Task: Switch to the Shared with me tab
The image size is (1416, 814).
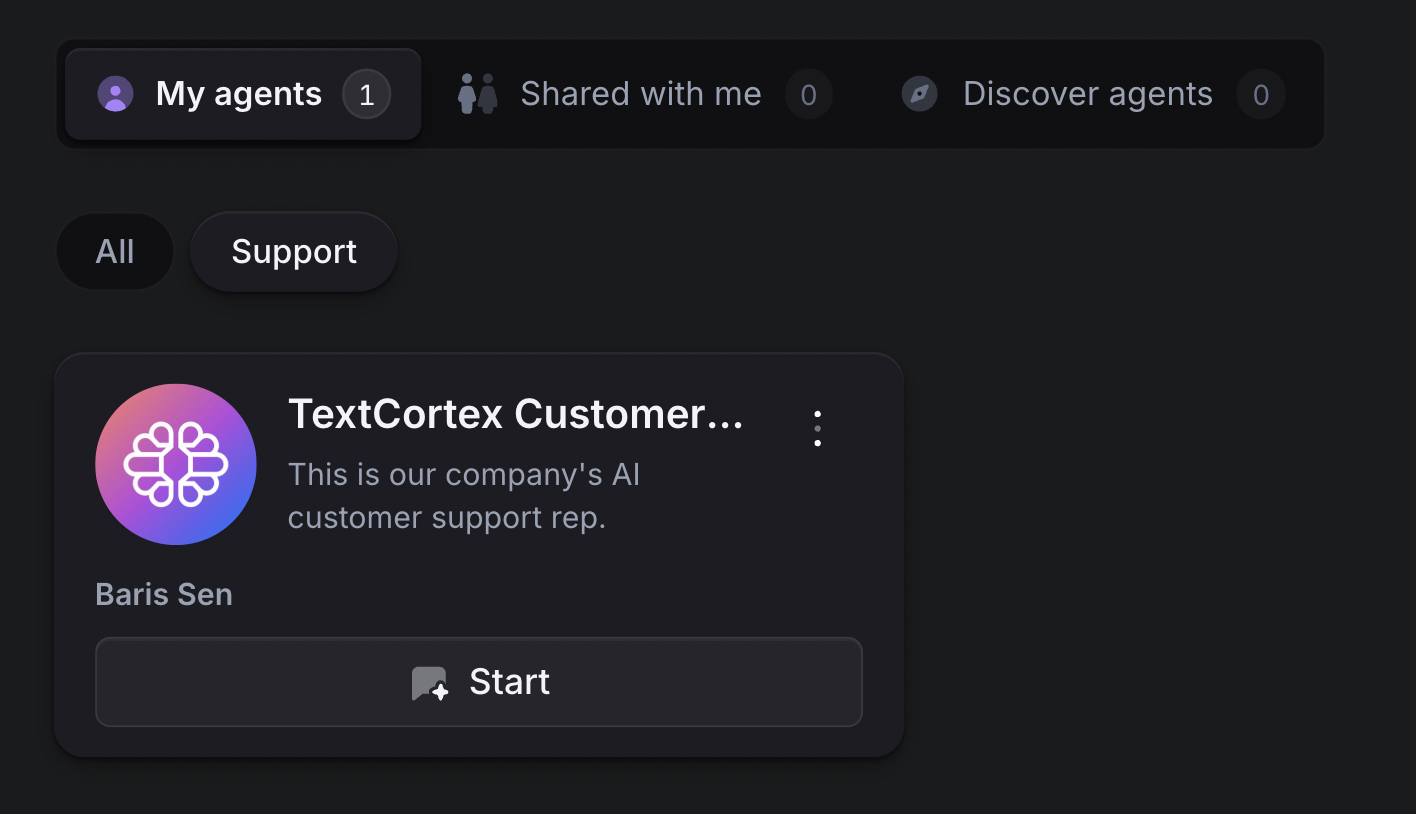Action: click(645, 94)
